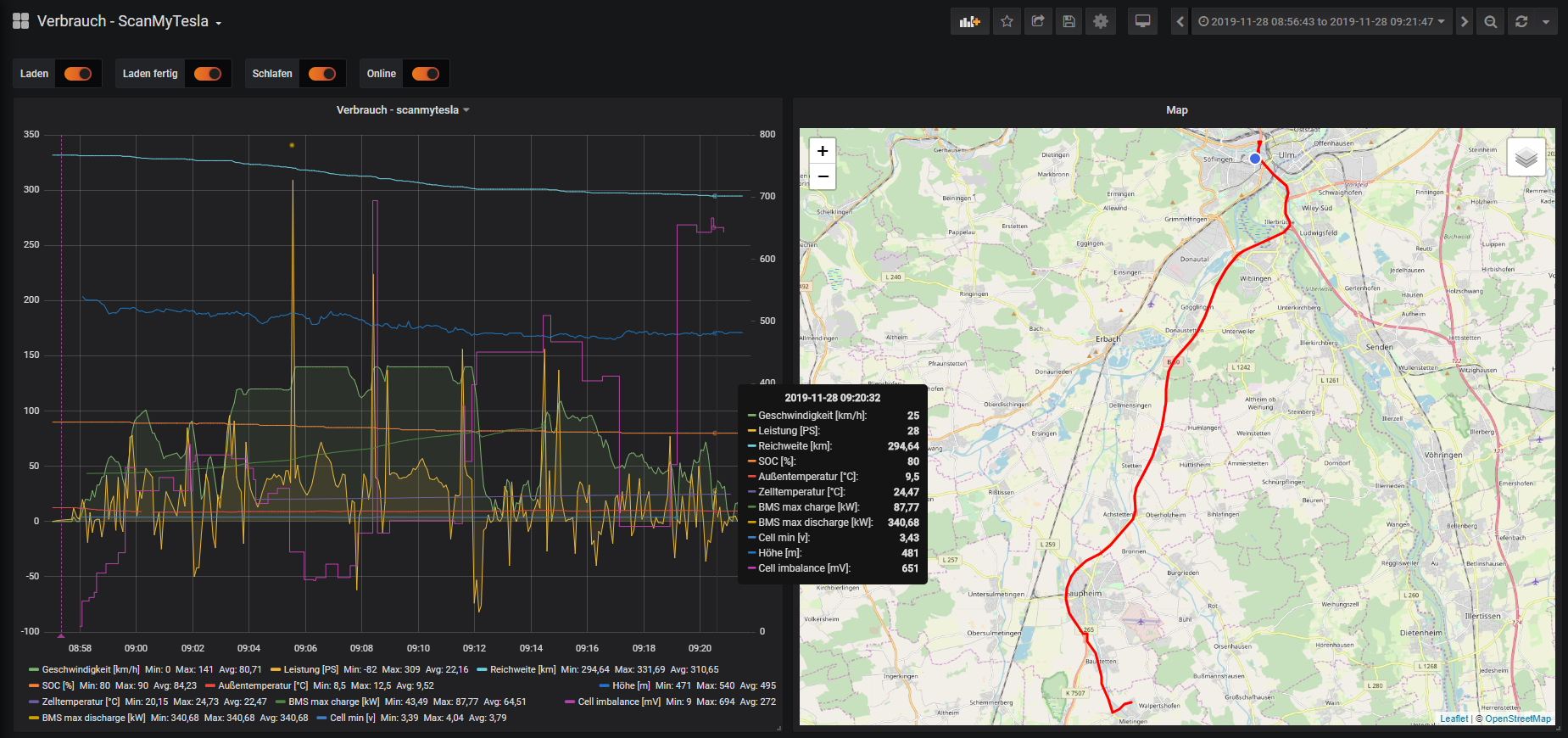Click the Cell imbalance legend color swatch
Image resolution: width=1568 pixels, height=738 pixels.
pyautogui.click(x=570, y=702)
